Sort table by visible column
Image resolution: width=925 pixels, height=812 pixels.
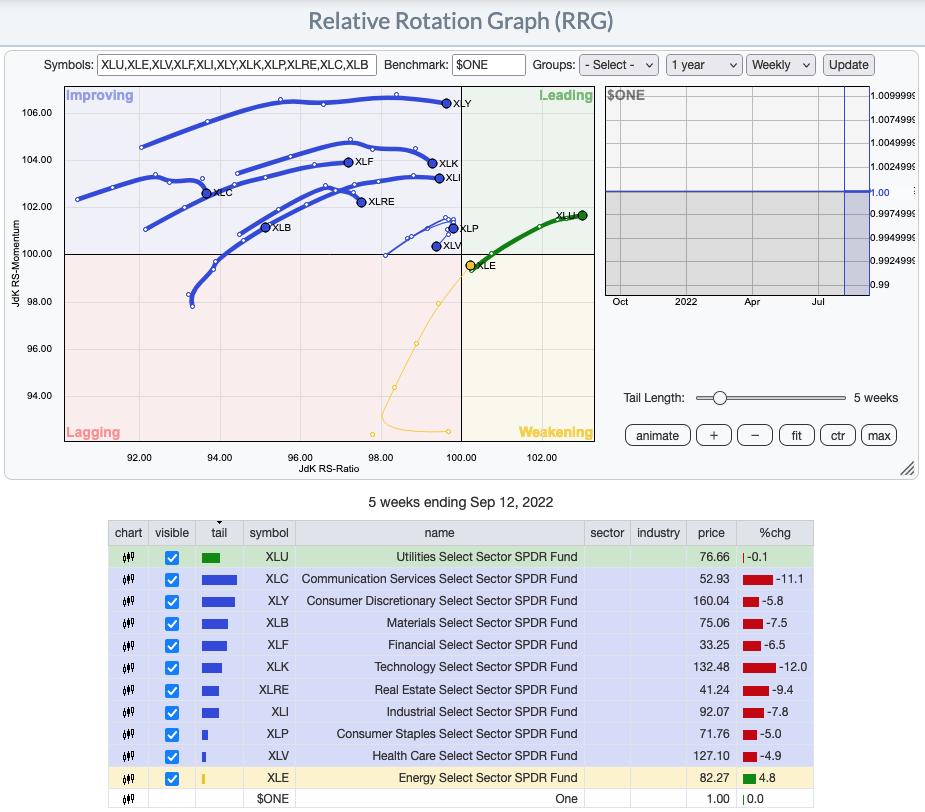172,533
